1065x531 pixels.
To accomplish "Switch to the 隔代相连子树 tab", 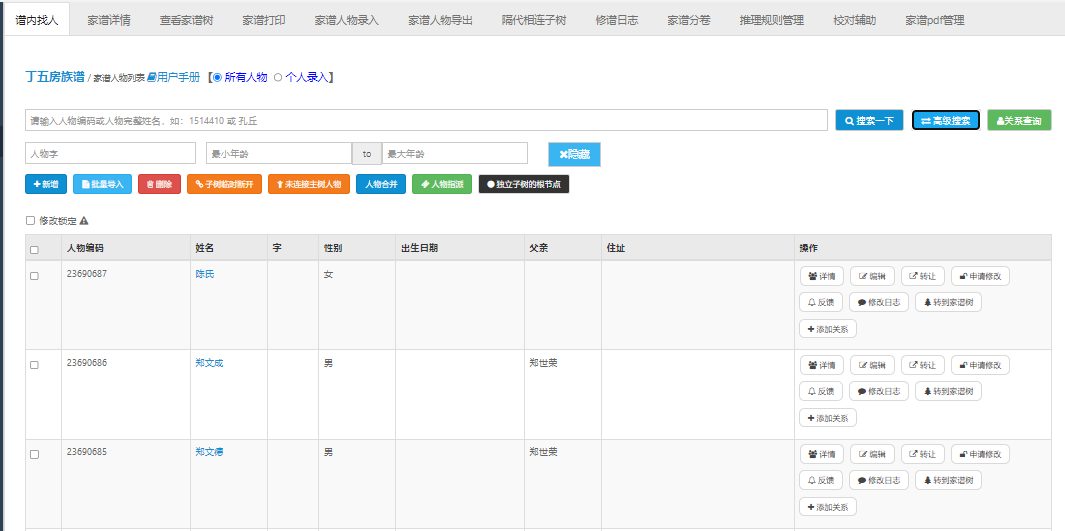I will pyautogui.click(x=535, y=20).
